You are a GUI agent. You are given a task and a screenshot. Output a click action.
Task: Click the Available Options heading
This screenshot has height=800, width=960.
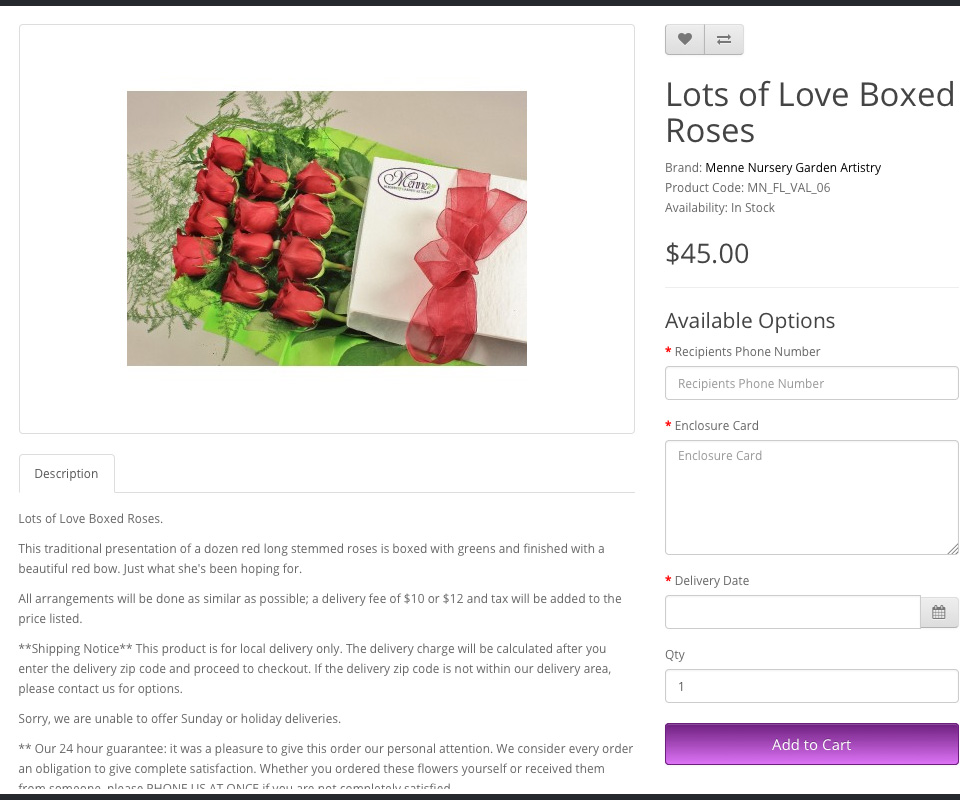pos(750,321)
